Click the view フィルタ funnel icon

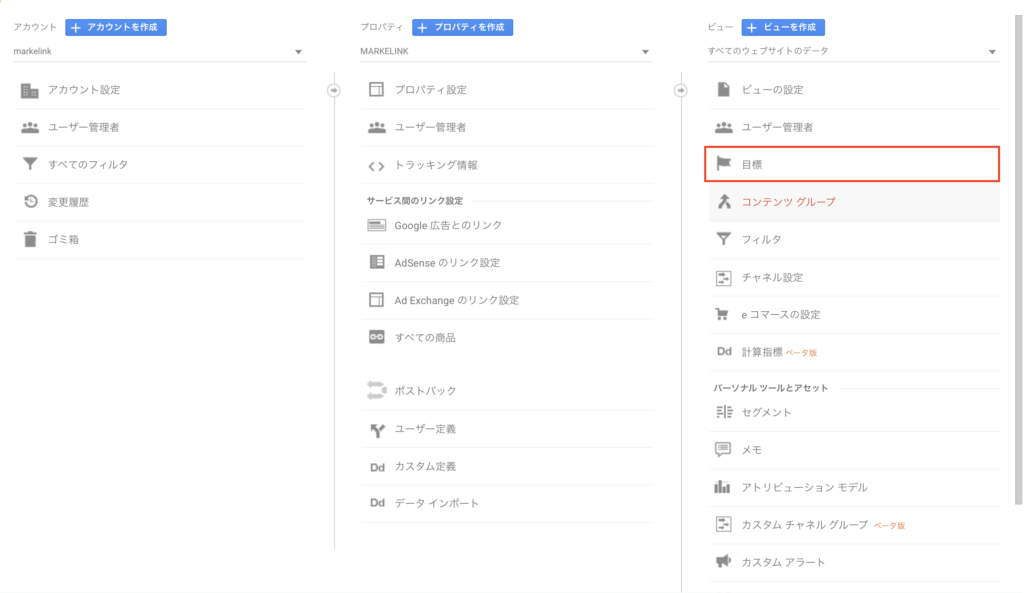[724, 239]
